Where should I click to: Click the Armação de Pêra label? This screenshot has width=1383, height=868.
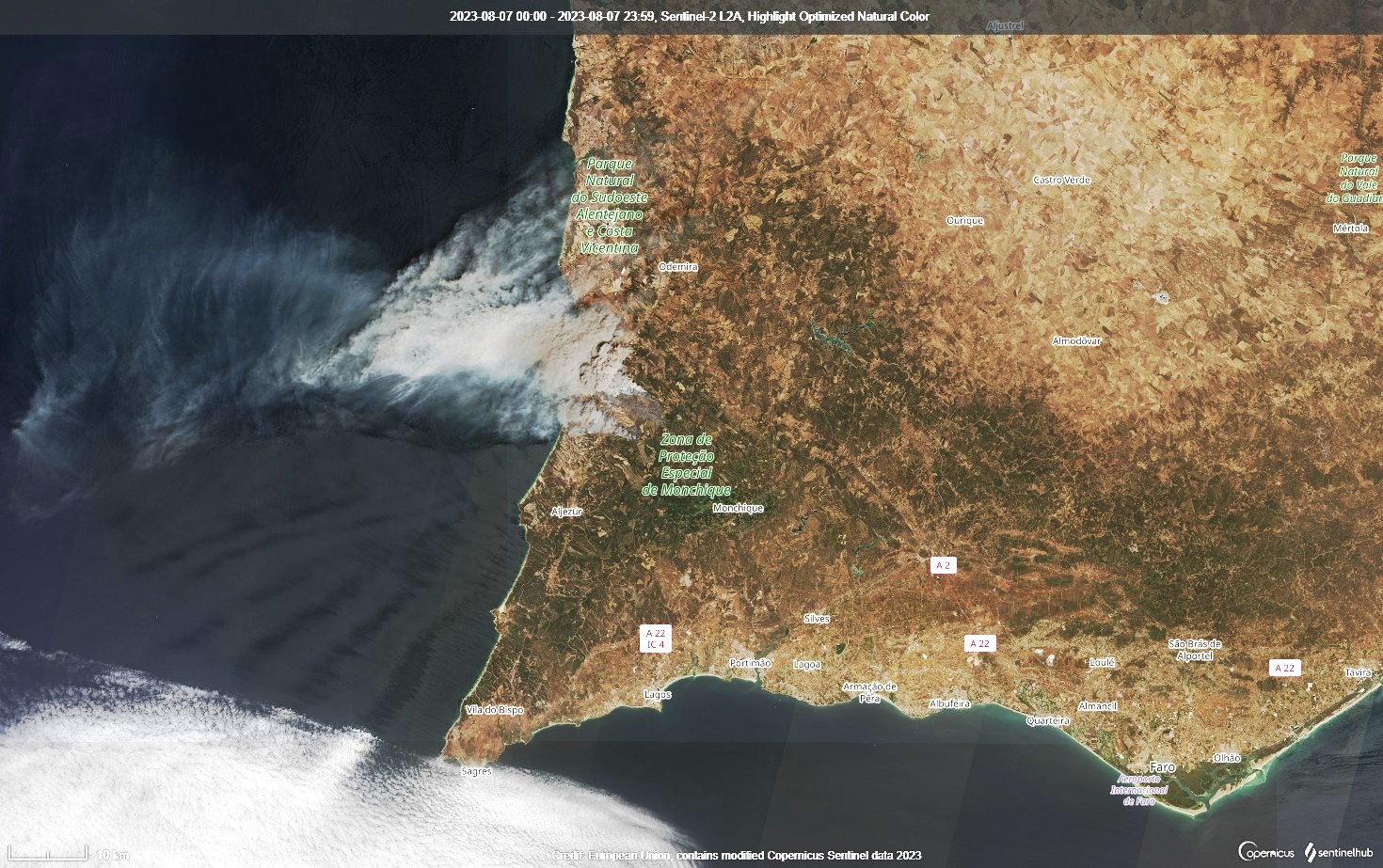869,692
